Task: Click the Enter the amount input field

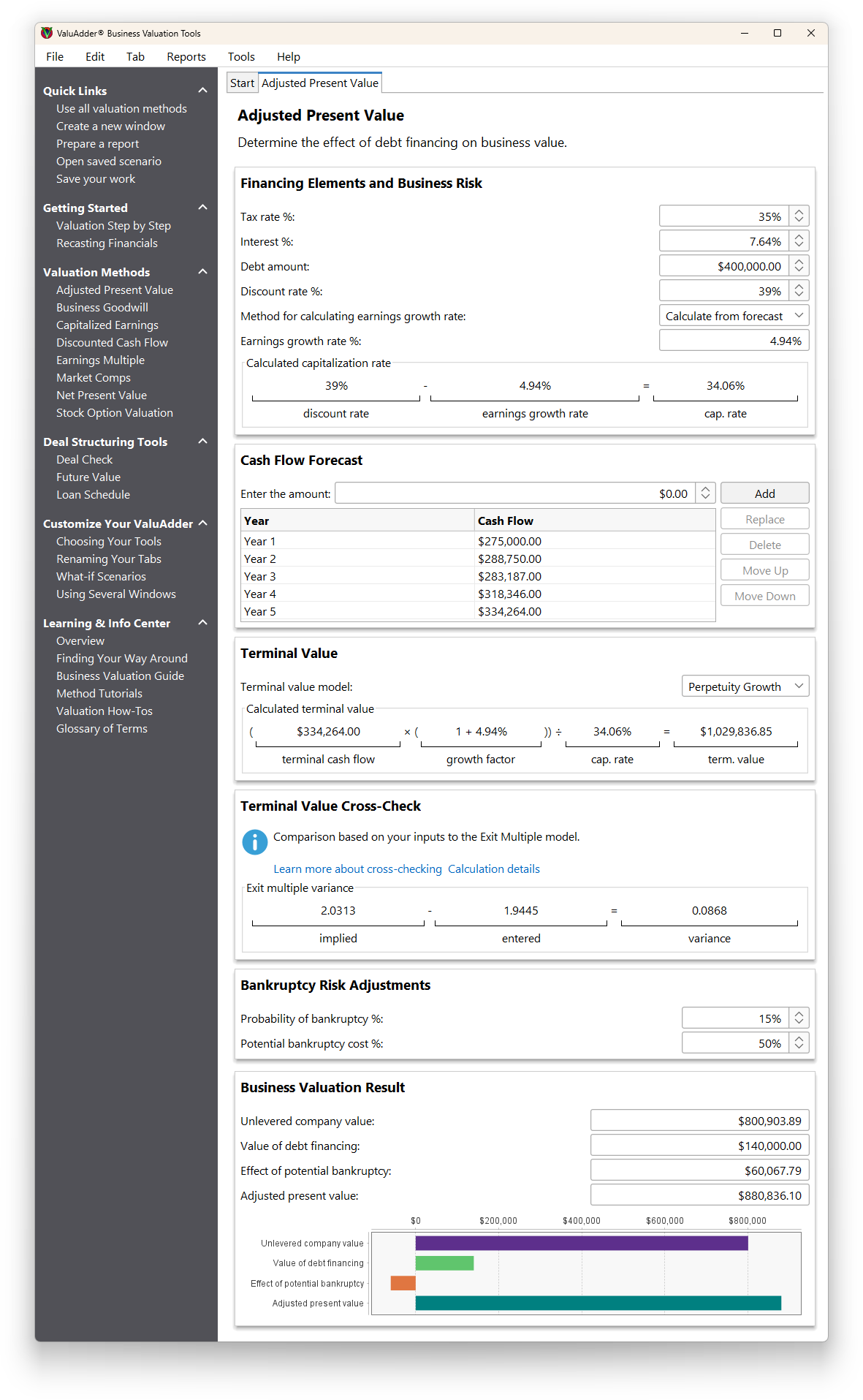Action: (515, 493)
